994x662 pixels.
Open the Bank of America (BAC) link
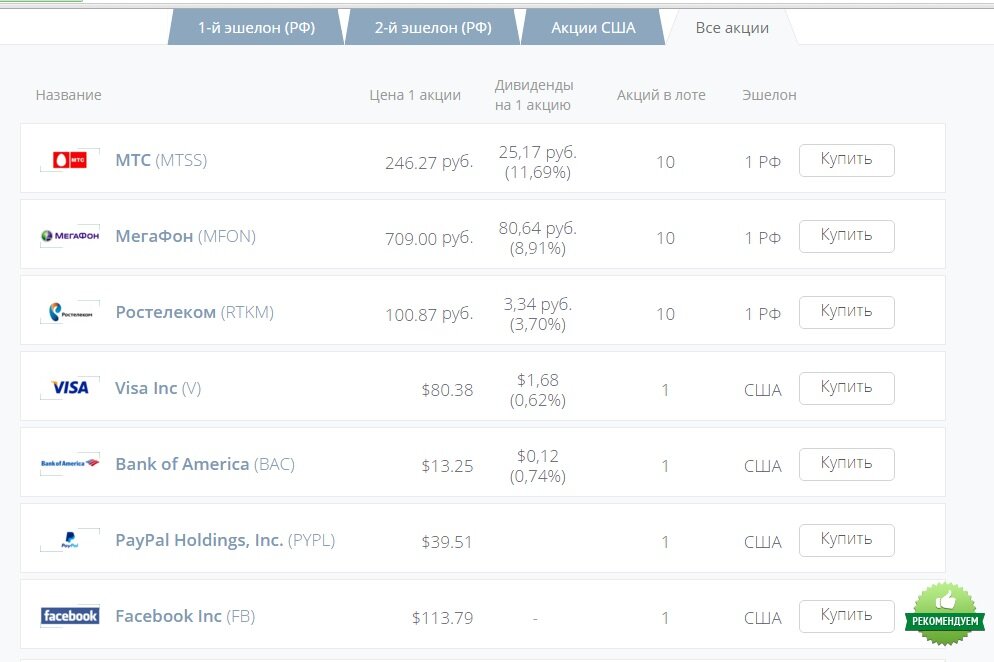coord(205,464)
